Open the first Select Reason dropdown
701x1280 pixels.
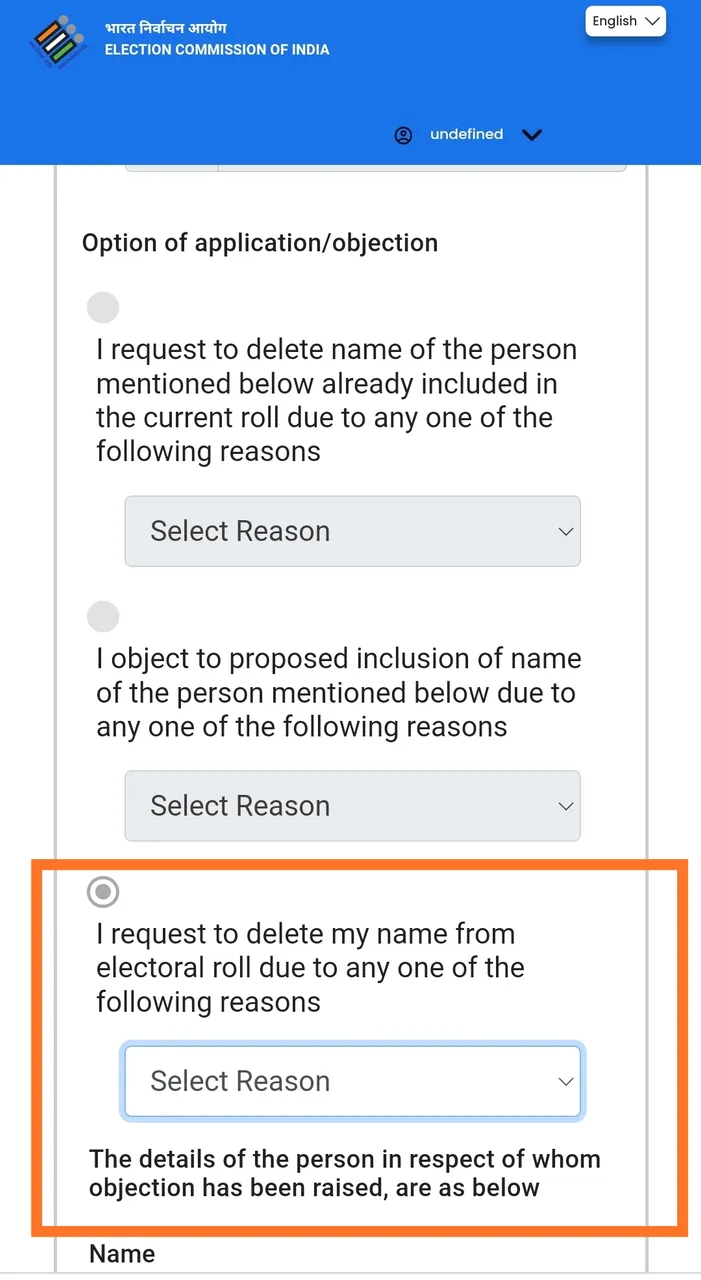(x=352, y=531)
